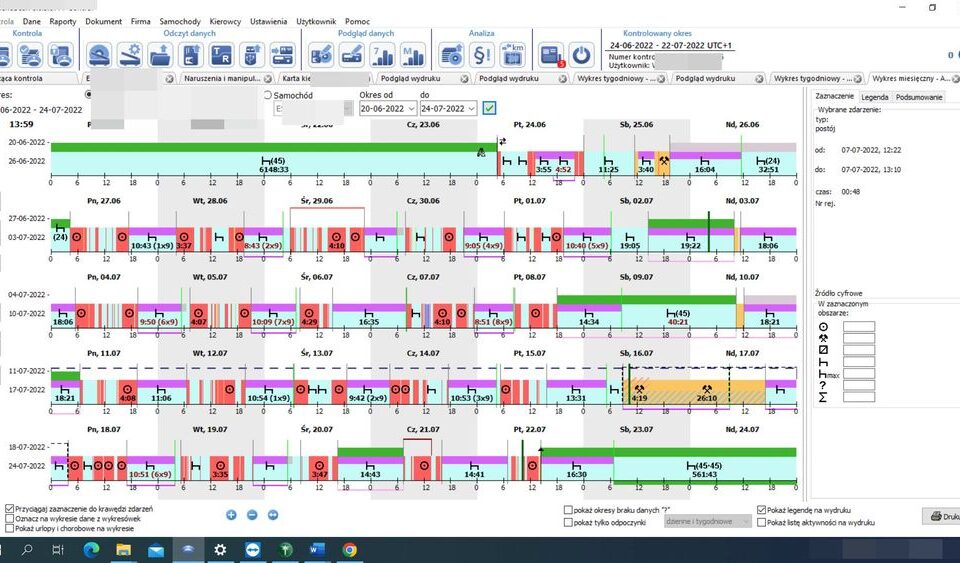Open Microsoft Edge from the taskbar
This screenshot has width=960, height=563.
92,549
